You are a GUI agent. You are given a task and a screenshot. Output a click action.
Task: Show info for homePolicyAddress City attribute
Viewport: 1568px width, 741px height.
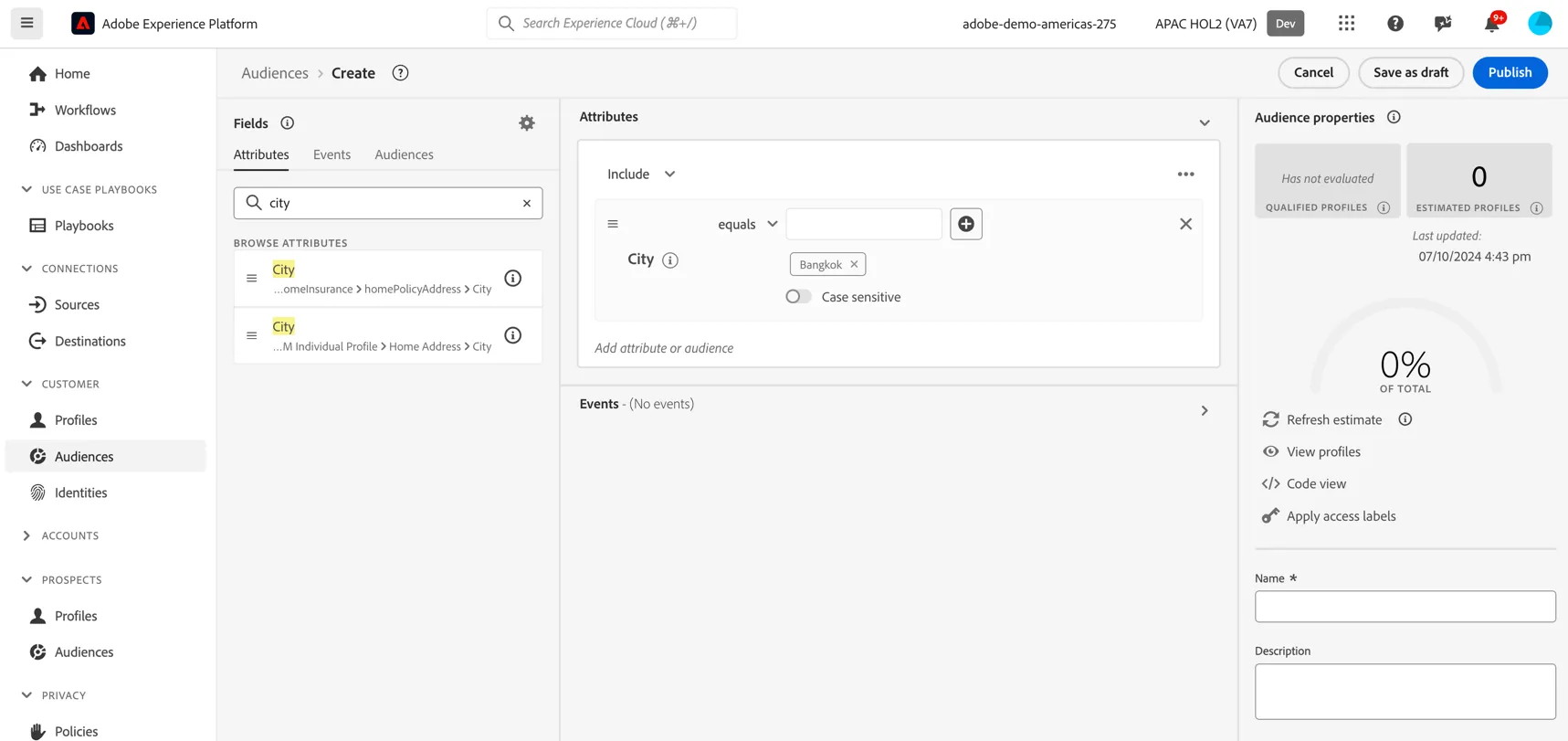click(513, 278)
